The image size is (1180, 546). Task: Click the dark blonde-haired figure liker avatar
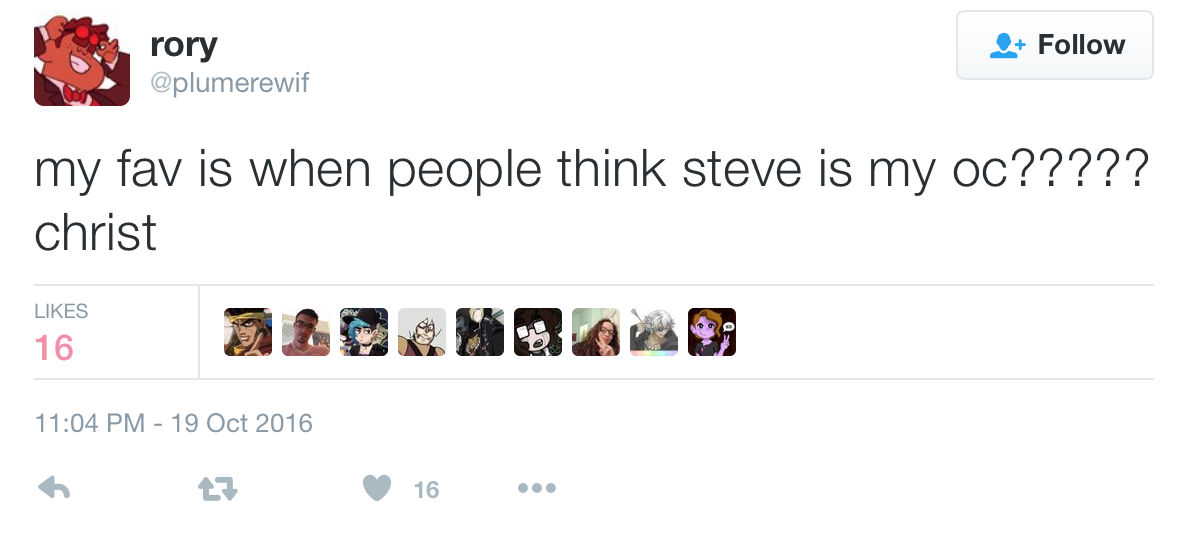tap(480, 332)
